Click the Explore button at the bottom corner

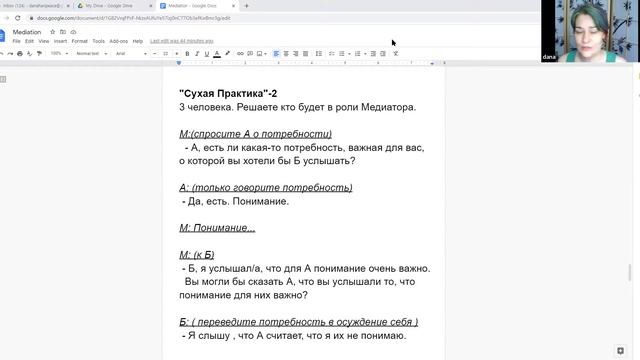point(620,351)
